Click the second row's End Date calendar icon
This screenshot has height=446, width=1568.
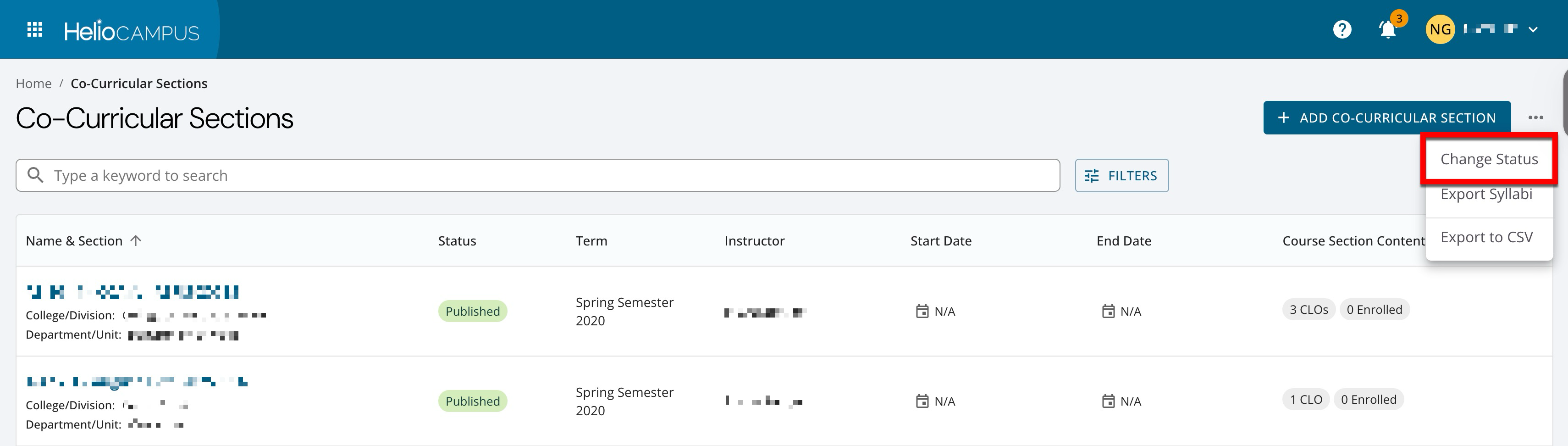point(1108,401)
